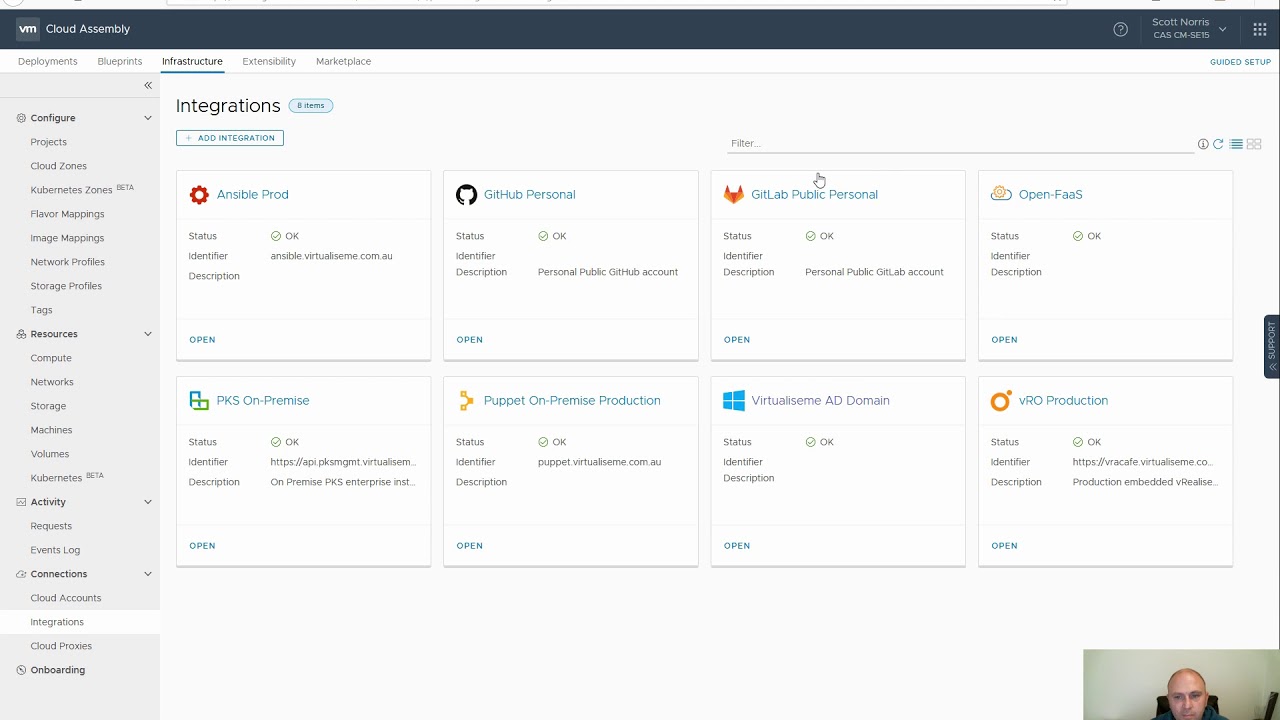Click the Activity section icon

coord(21,502)
